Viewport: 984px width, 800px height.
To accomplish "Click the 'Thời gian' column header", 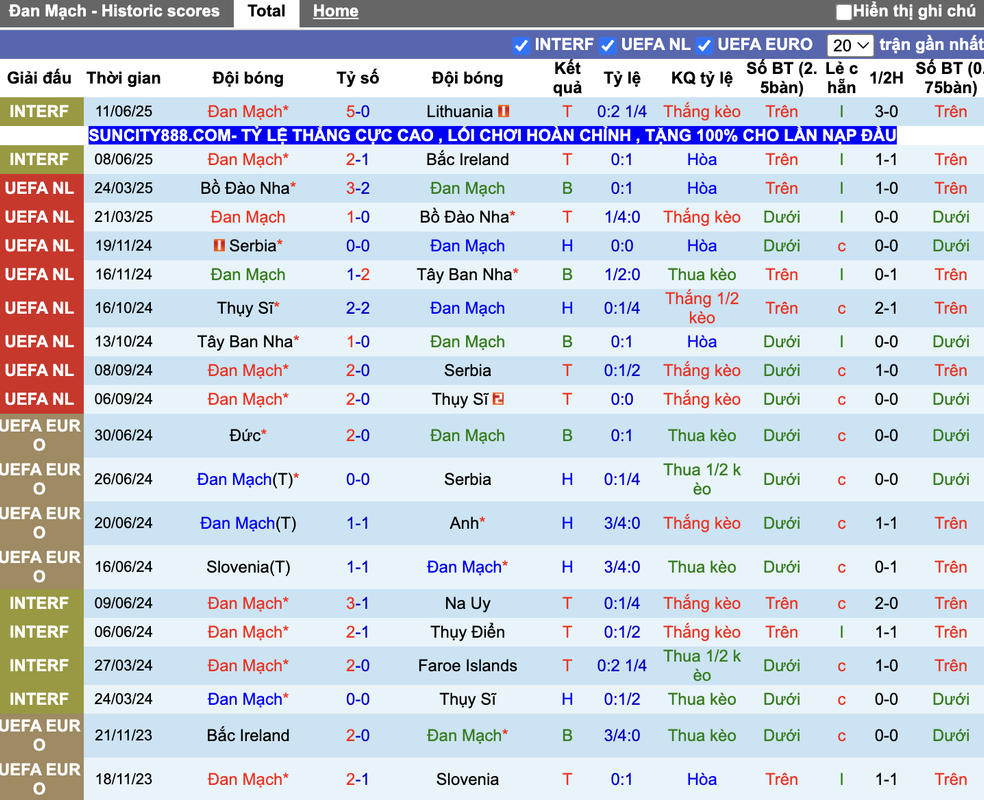I will (x=124, y=78).
